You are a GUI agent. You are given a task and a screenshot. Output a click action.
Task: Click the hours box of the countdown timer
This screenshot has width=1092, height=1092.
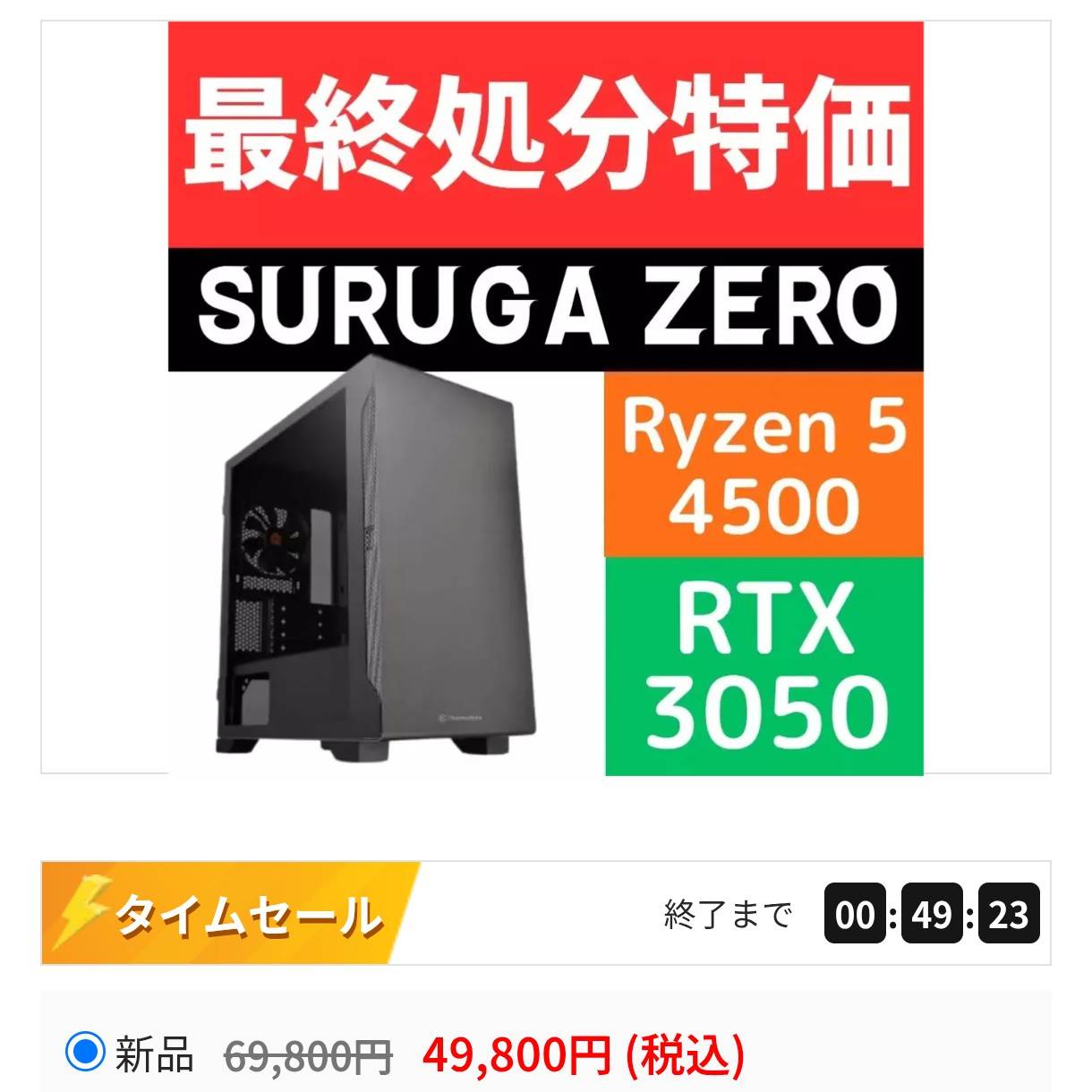(855, 914)
